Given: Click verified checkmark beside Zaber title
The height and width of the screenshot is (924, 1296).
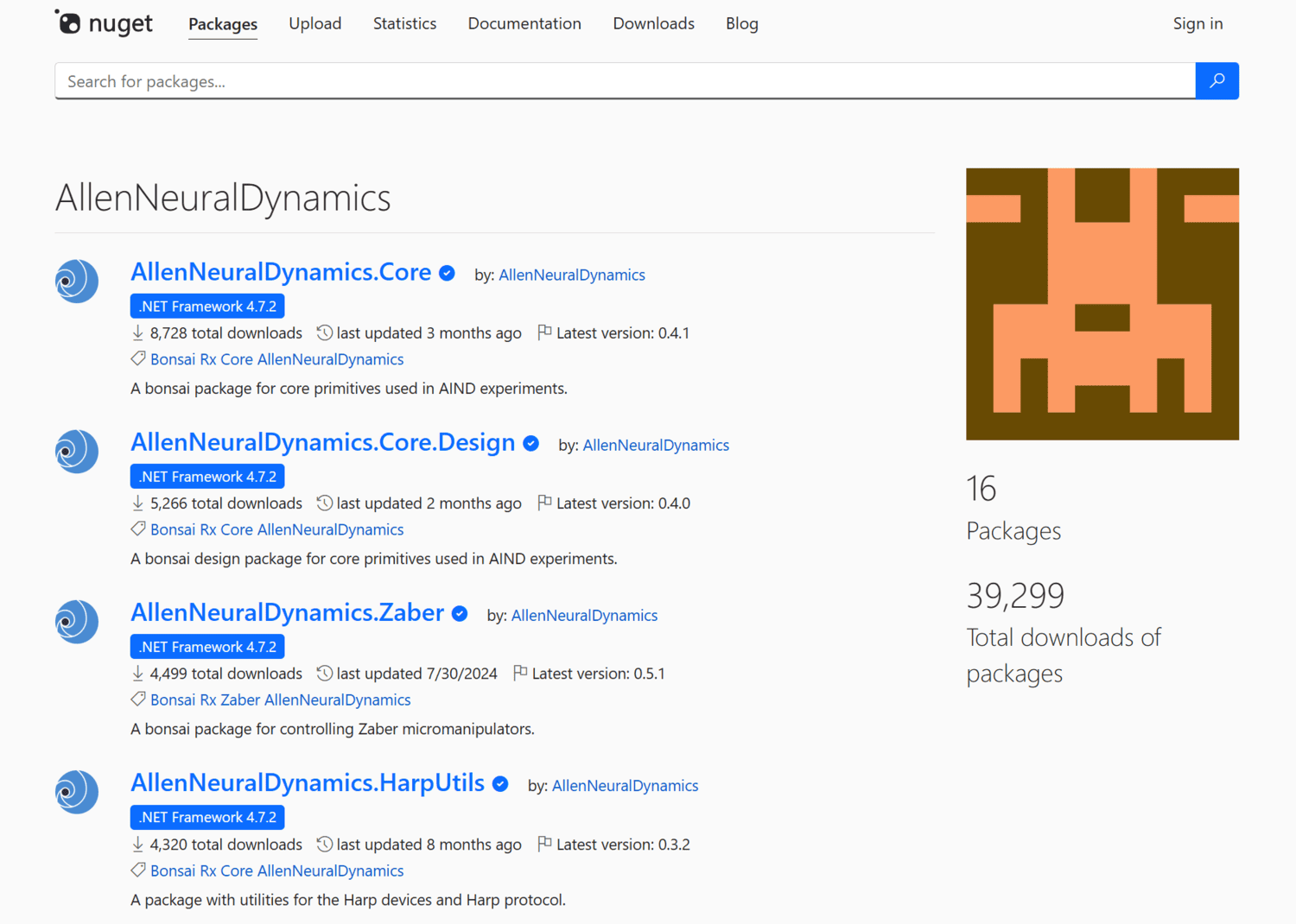Looking at the screenshot, I should pos(460,614).
